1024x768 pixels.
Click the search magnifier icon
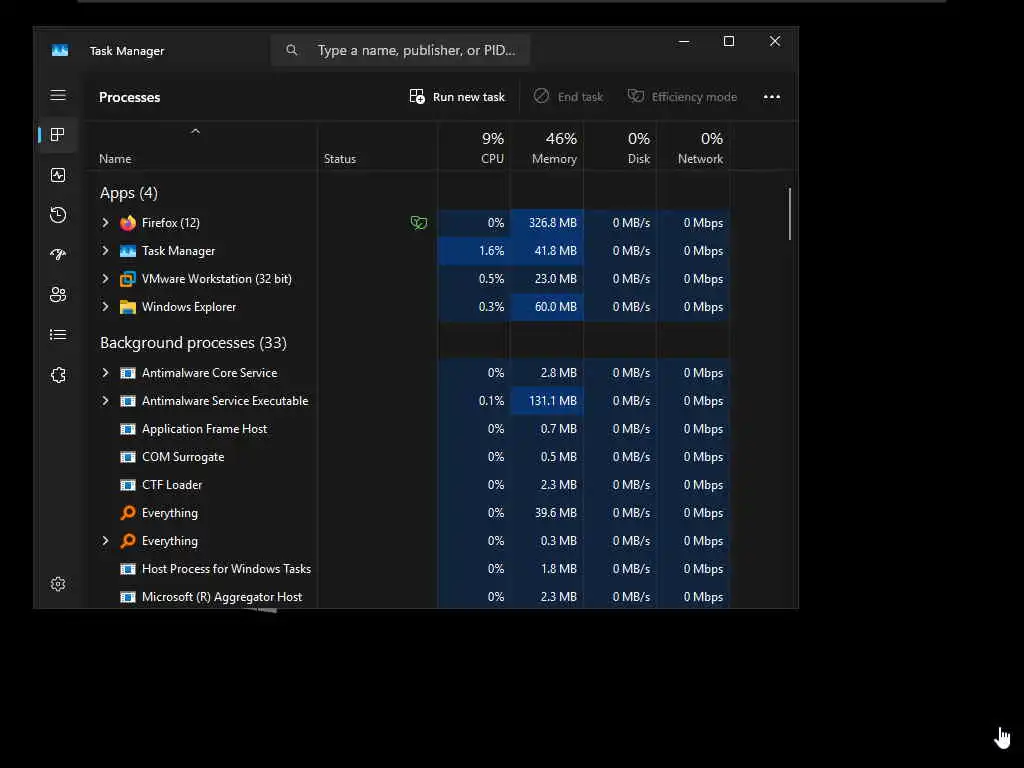click(292, 50)
